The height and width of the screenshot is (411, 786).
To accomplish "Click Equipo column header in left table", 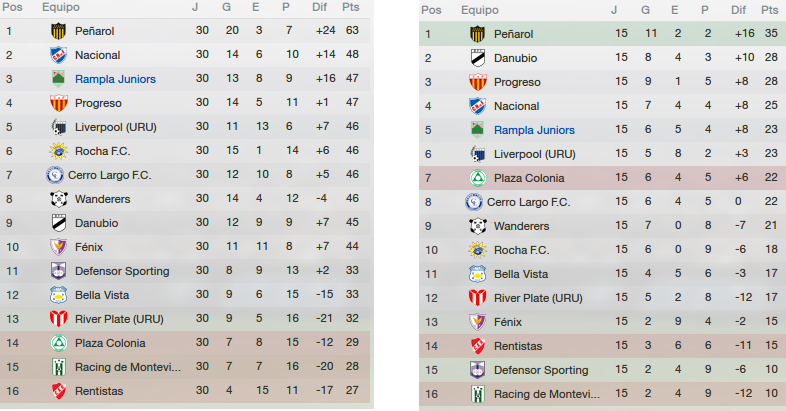I will [x=61, y=8].
